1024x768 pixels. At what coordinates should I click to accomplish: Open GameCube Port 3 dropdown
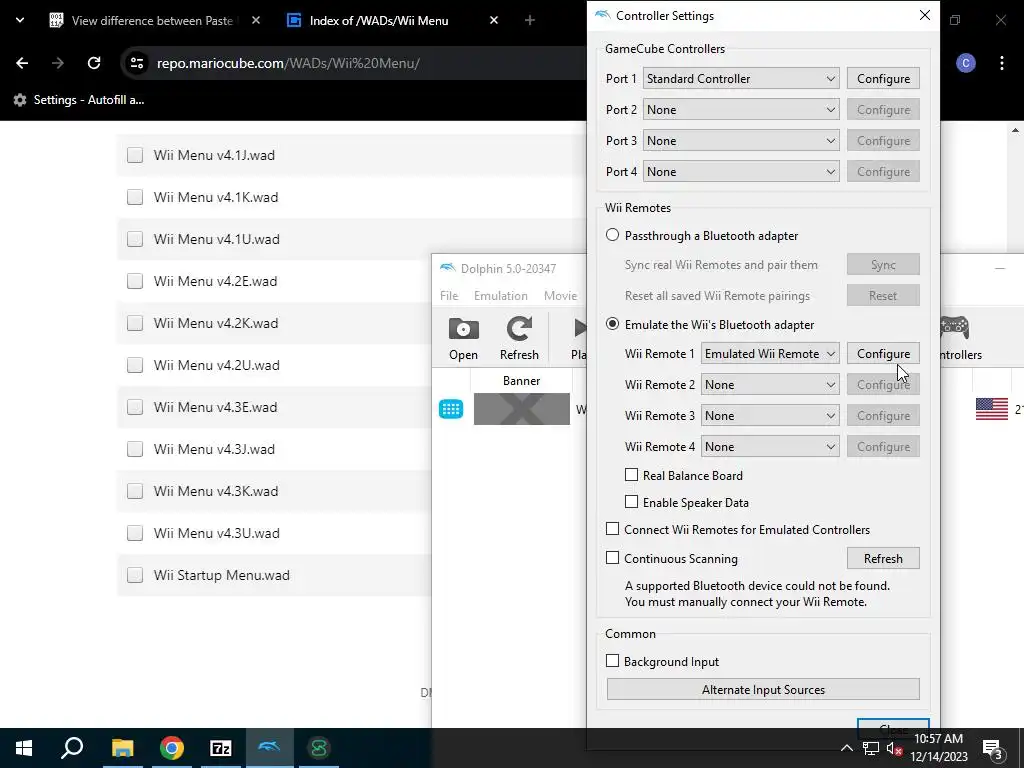tap(741, 140)
